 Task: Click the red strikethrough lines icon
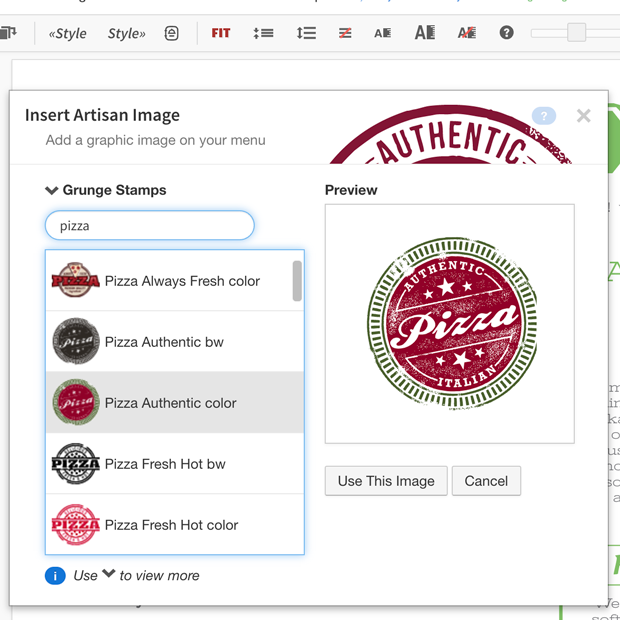(345, 33)
